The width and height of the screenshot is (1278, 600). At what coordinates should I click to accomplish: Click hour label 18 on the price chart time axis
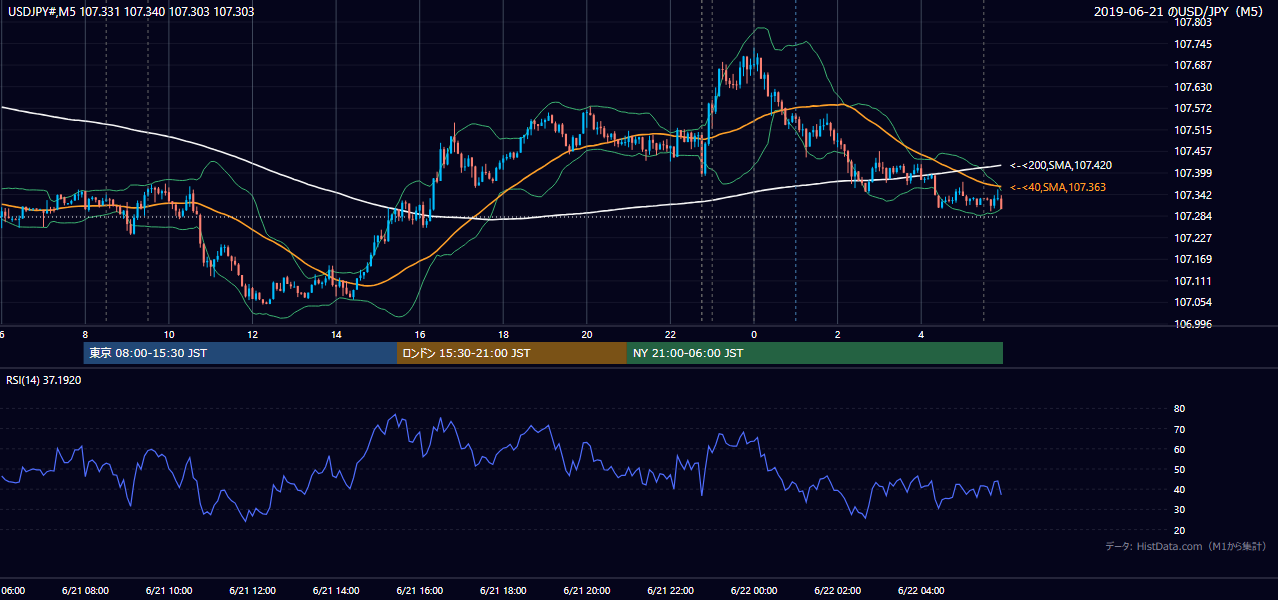click(503, 334)
